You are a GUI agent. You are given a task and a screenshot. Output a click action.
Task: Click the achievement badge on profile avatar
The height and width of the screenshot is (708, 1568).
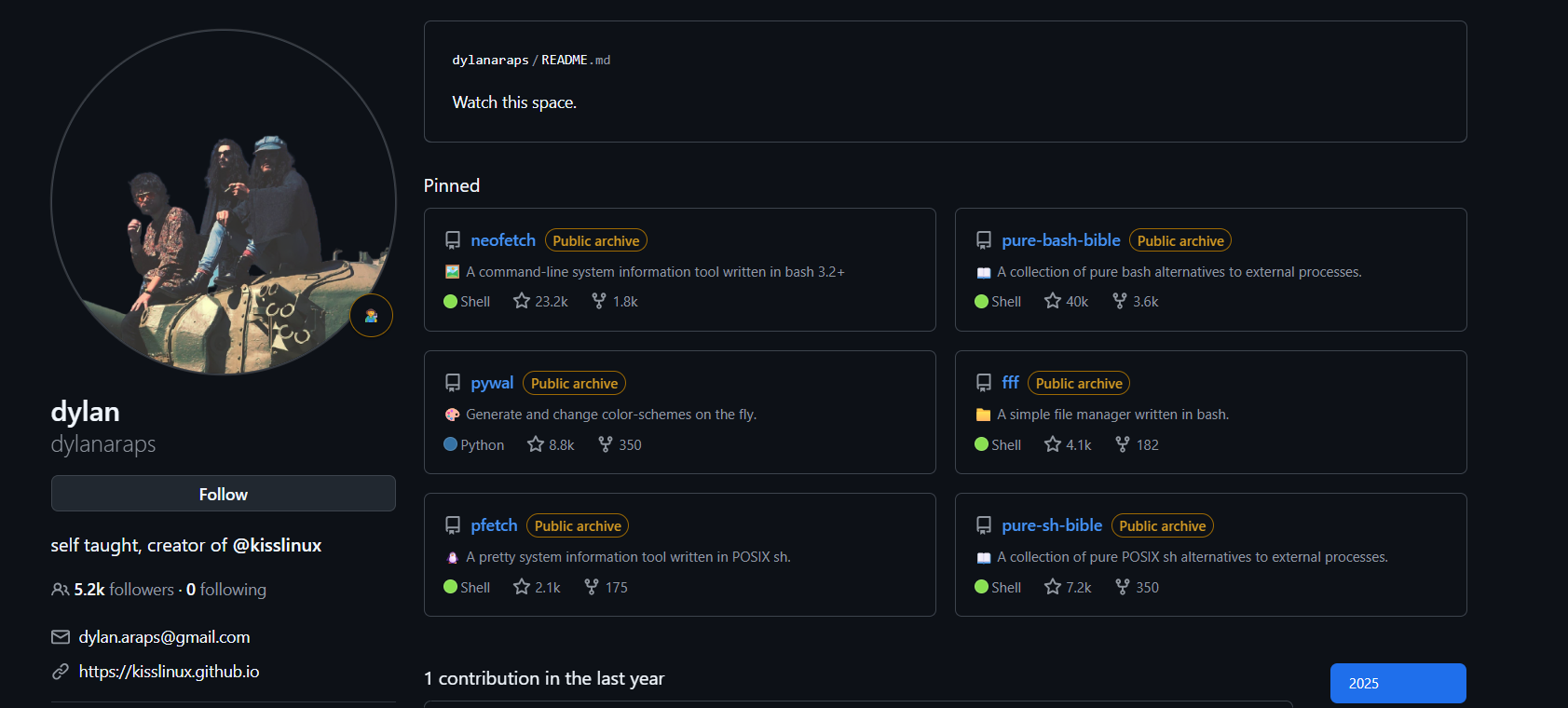pos(371,316)
